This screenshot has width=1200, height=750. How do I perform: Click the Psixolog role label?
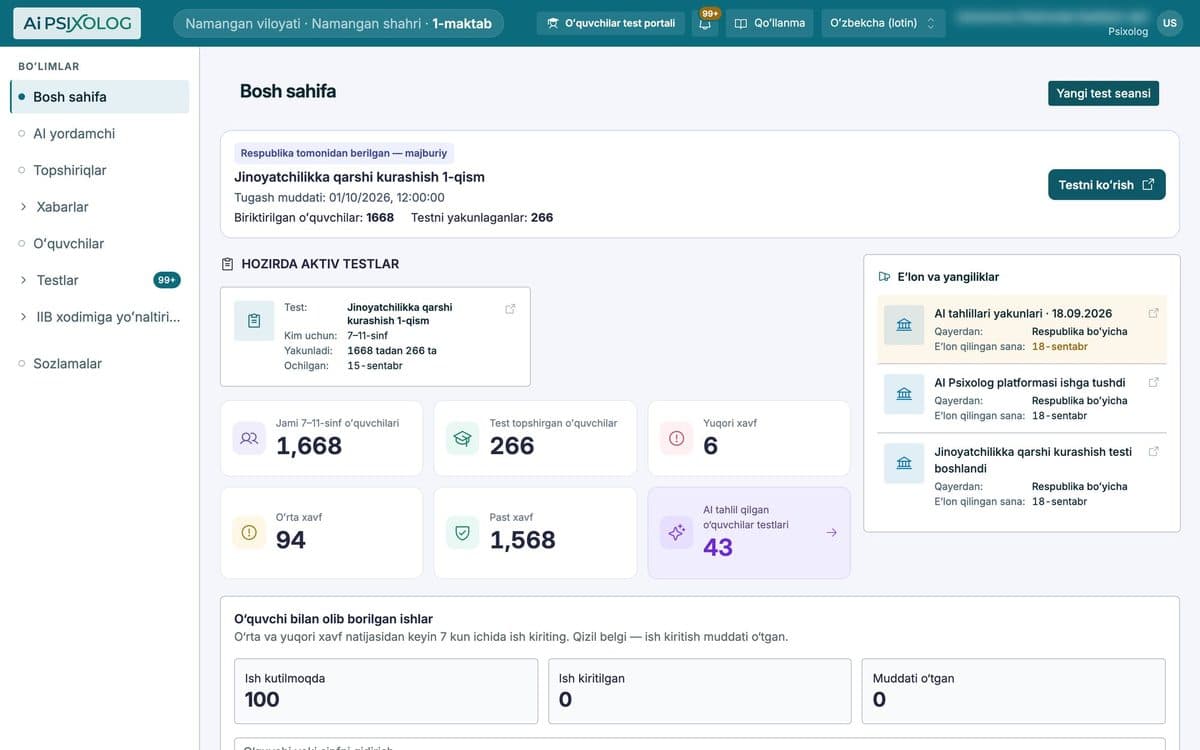pos(1128,32)
